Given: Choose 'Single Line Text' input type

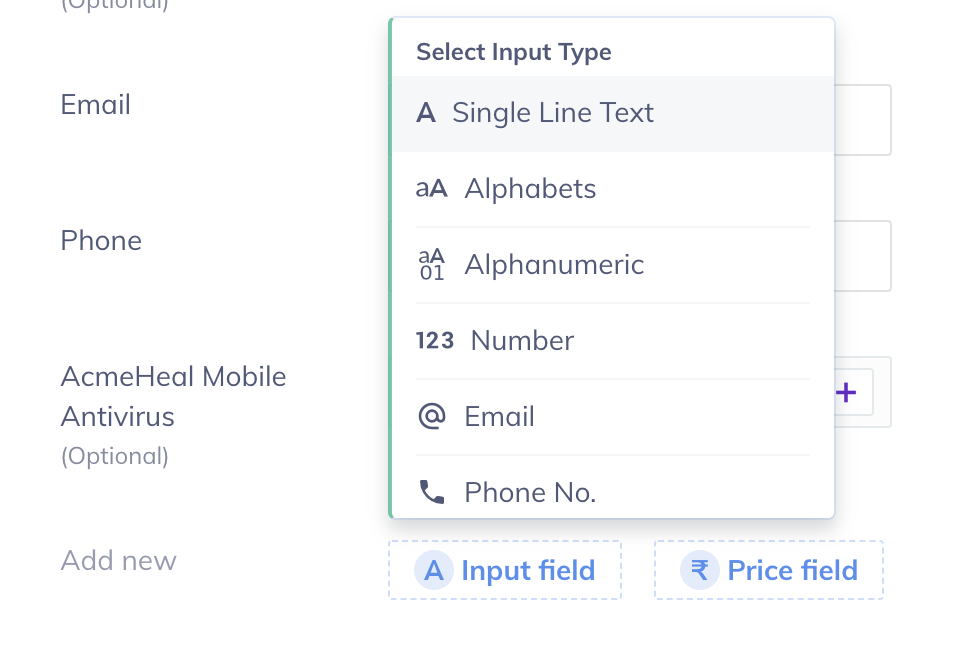Looking at the screenshot, I should coord(553,113).
